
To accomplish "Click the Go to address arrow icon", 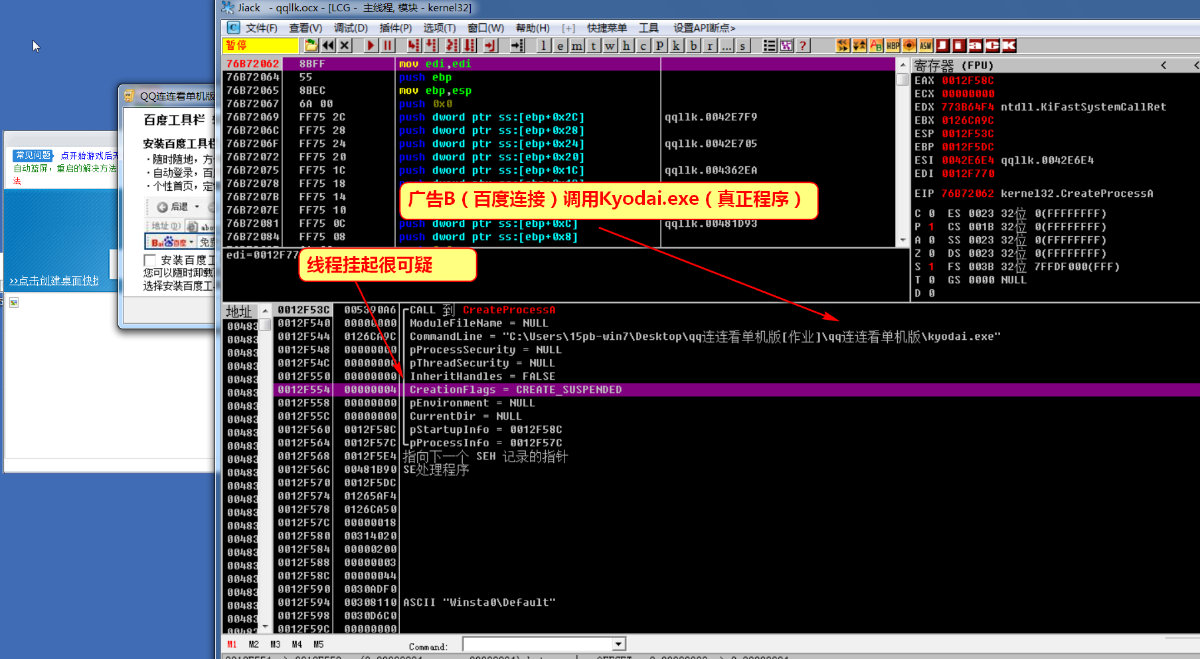I will [517, 45].
